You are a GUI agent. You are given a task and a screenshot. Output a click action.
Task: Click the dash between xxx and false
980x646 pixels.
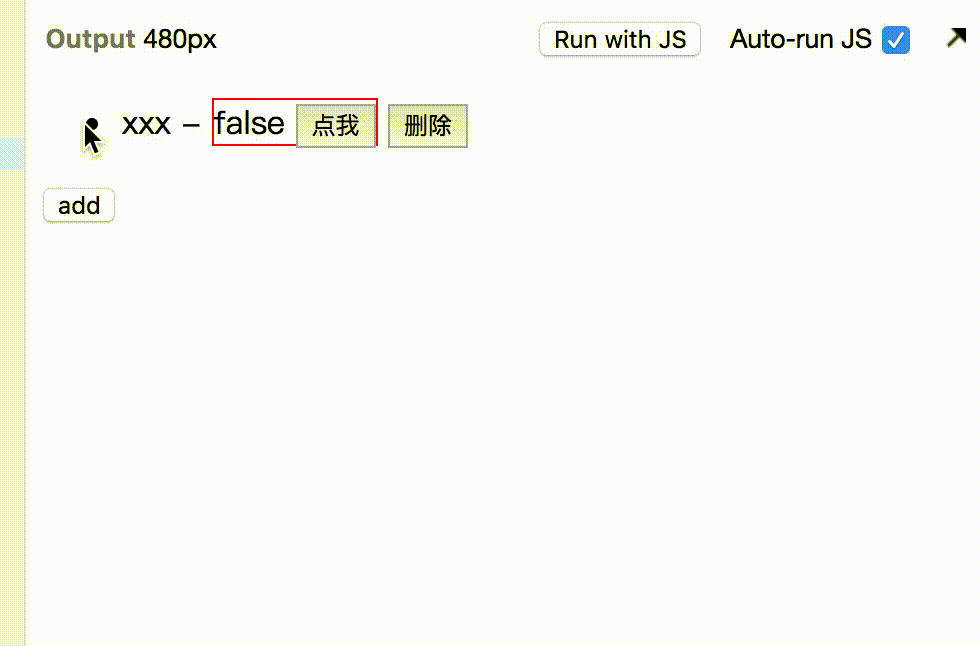[x=191, y=125]
